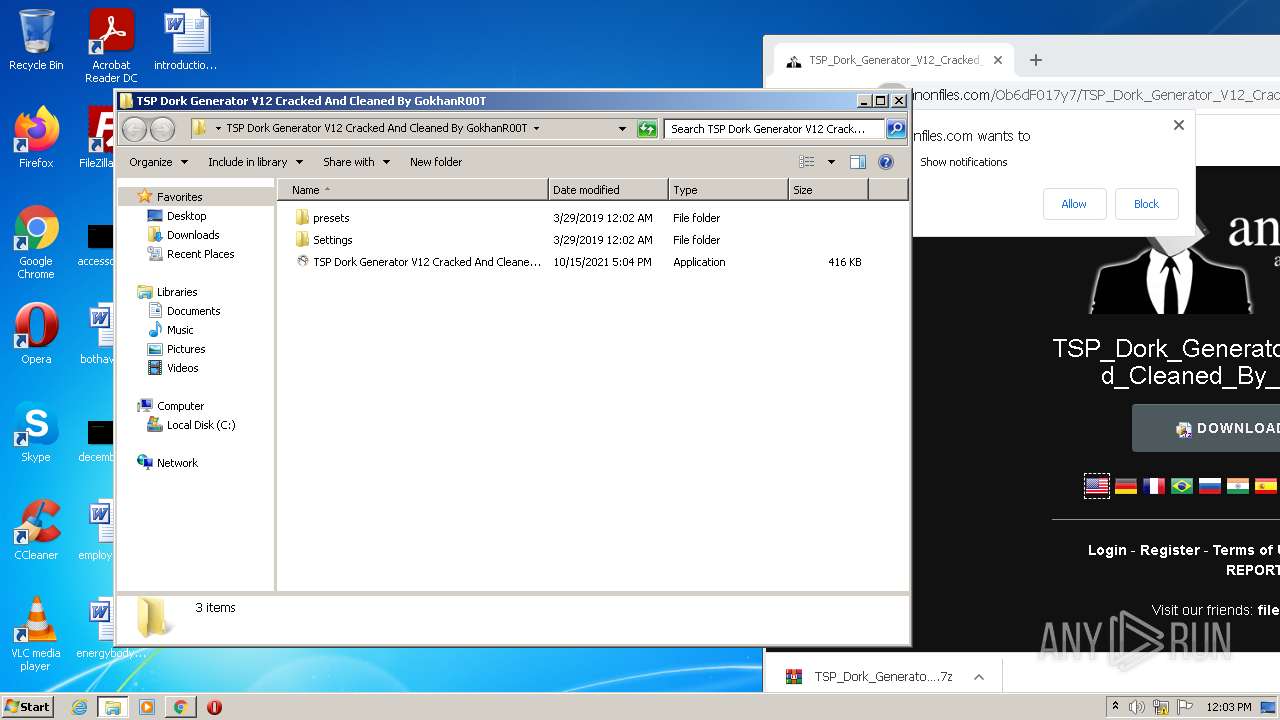Click the Change your view icon
This screenshot has width=1280, height=720.
pos(807,162)
